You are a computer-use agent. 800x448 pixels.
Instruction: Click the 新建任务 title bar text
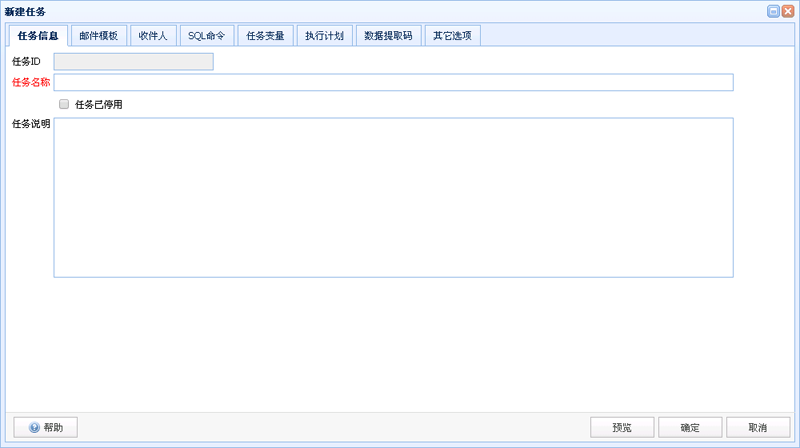pyautogui.click(x=25, y=11)
